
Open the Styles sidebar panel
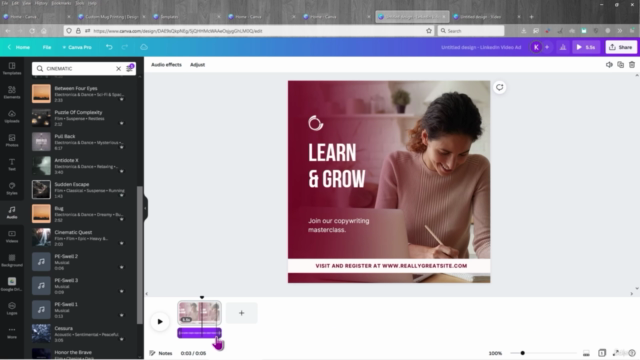pyautogui.click(x=12, y=189)
